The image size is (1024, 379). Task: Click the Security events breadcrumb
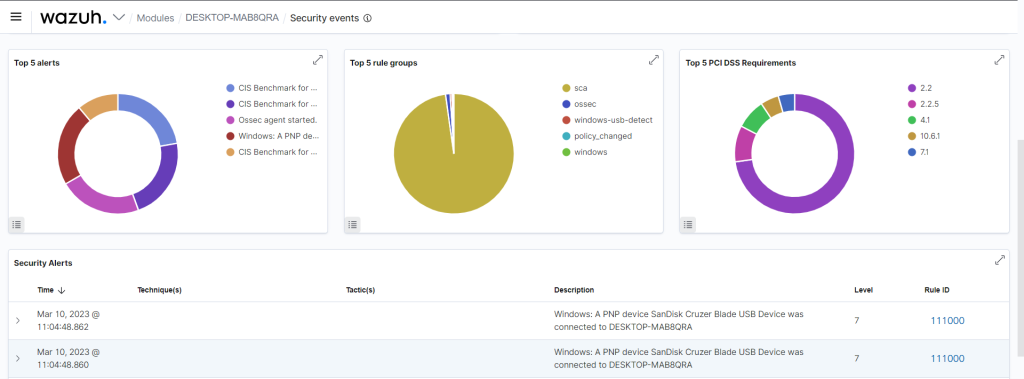[x=324, y=18]
